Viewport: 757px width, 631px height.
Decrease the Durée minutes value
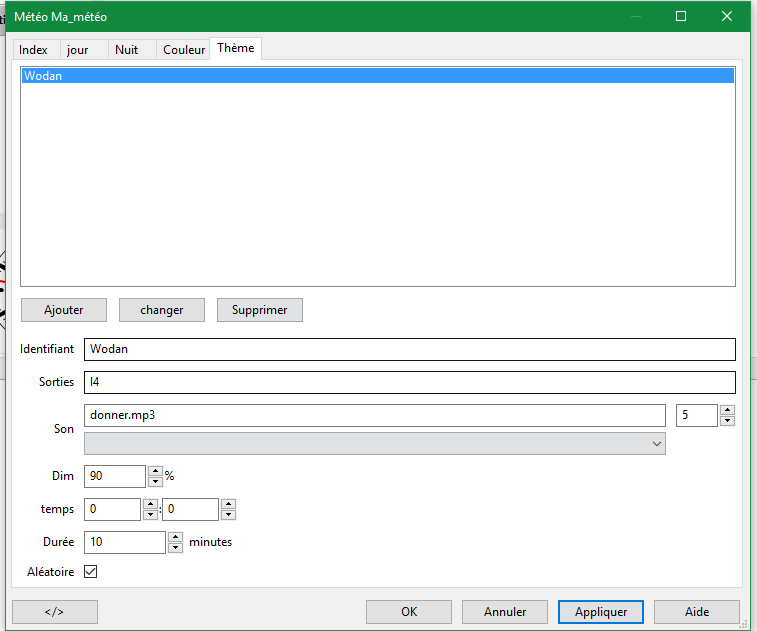pyautogui.click(x=175, y=548)
